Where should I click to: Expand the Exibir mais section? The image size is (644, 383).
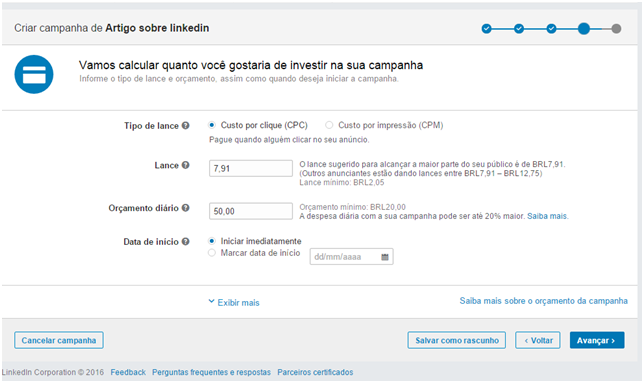tap(234, 303)
